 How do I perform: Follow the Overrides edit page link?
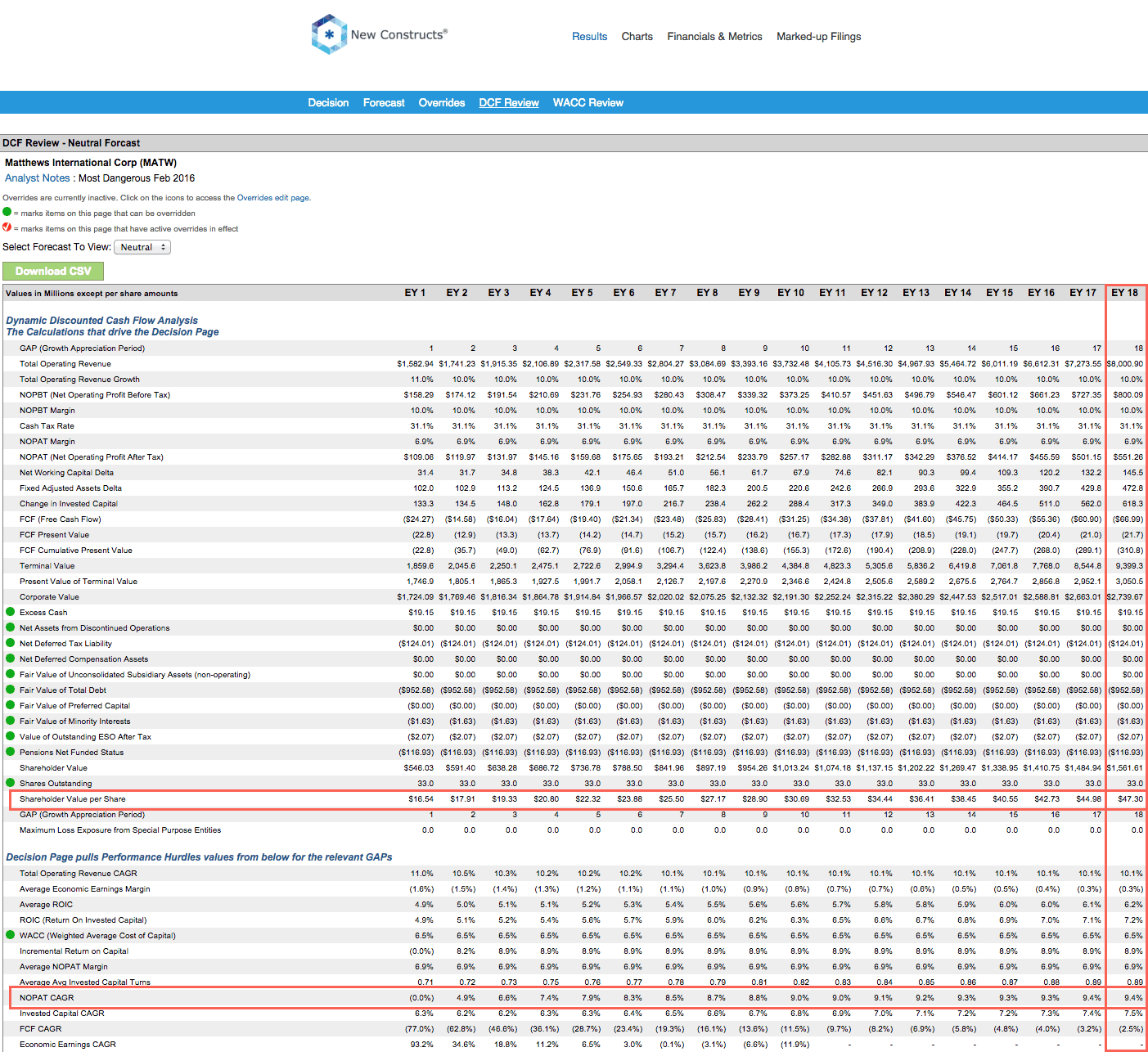272,198
